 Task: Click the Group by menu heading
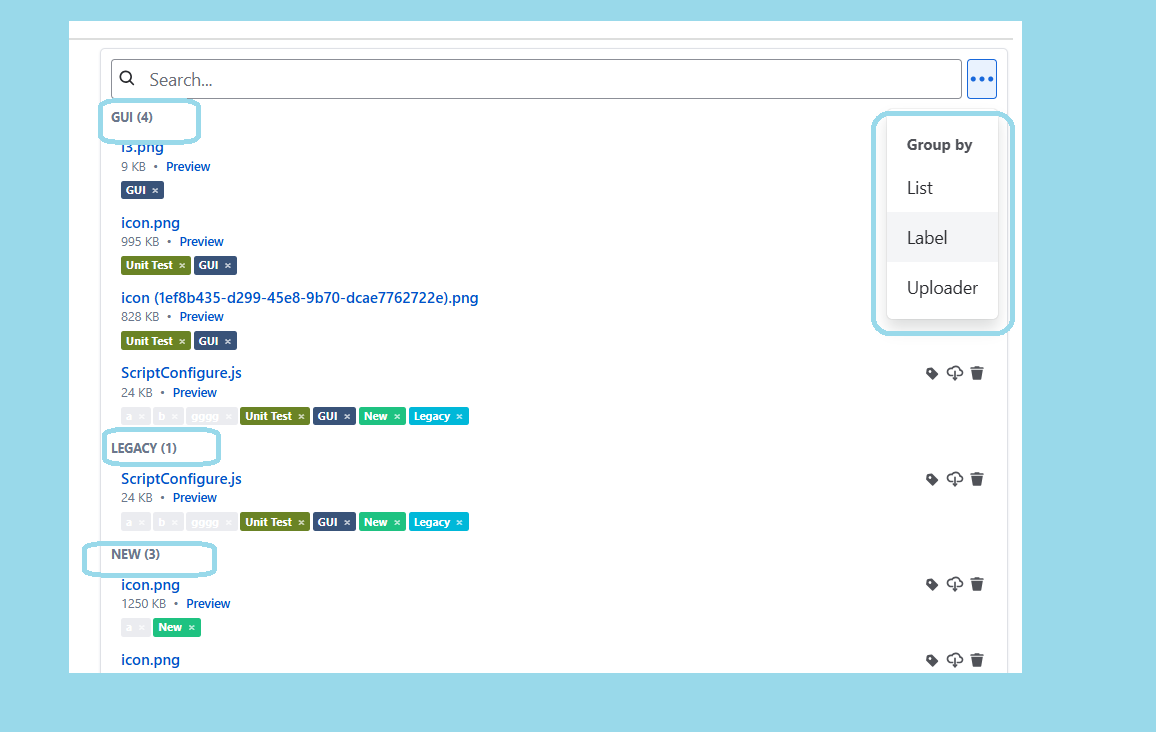(x=939, y=144)
